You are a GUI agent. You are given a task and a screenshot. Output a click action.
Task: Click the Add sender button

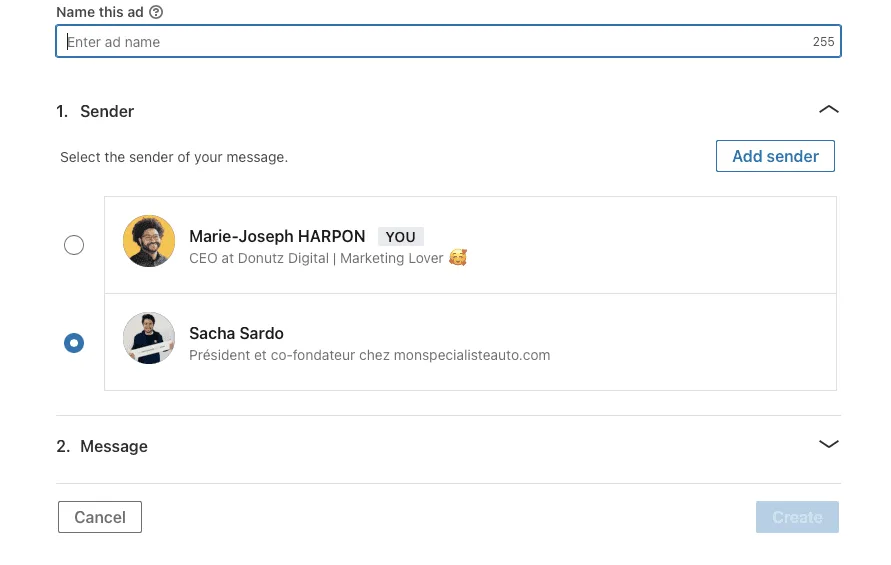(x=775, y=156)
